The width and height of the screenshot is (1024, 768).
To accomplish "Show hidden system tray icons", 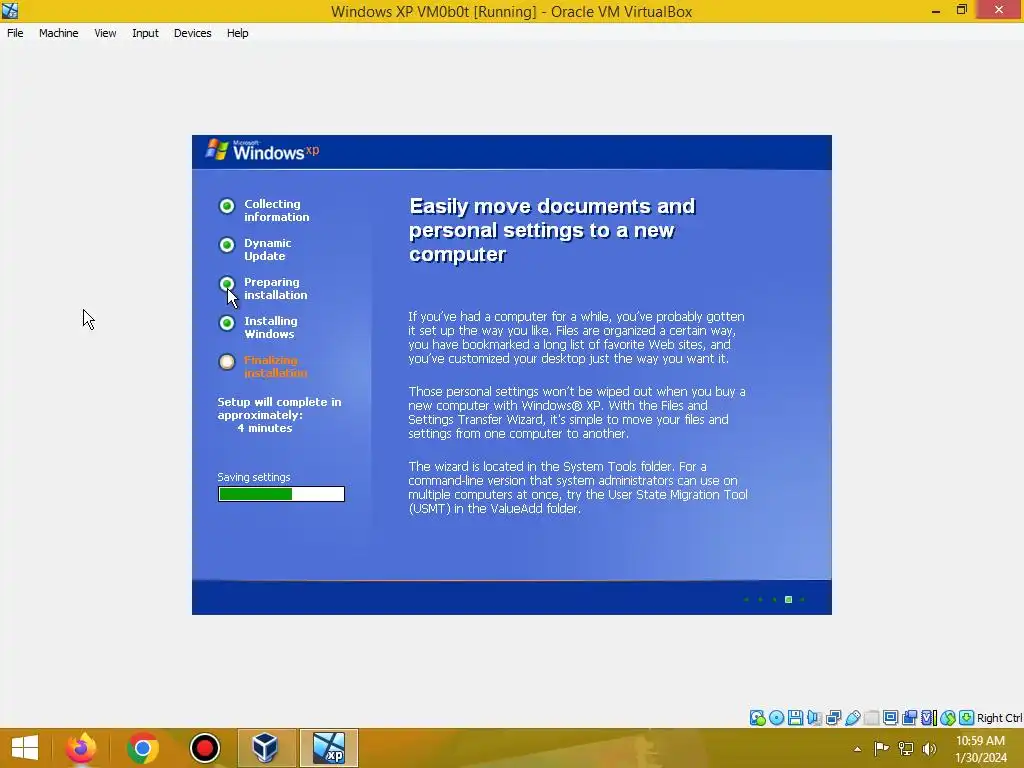I will click(857, 749).
